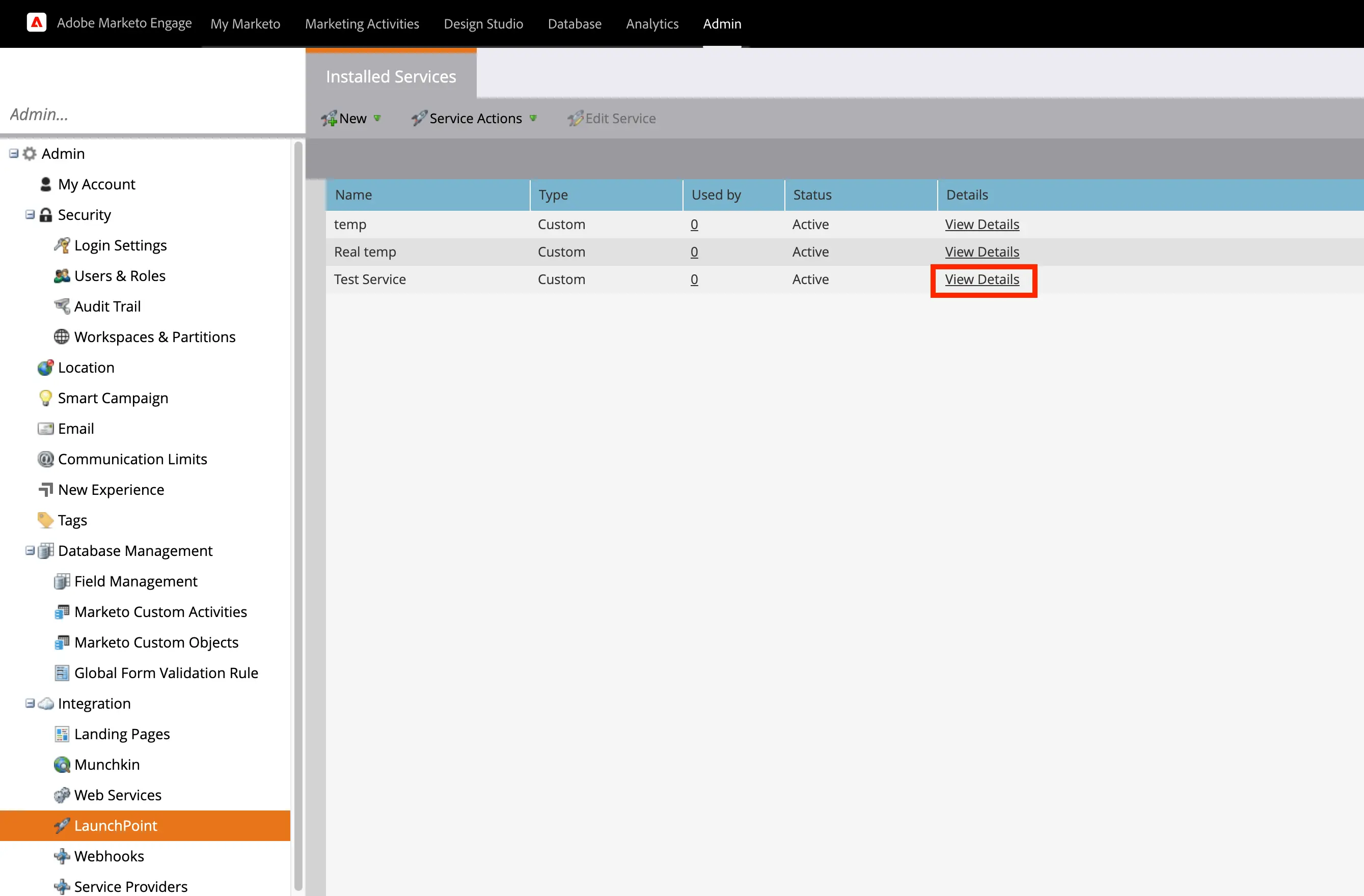Viewport: 1364px width, 896px height.
Task: Click Edit Service toolbar button
Action: [x=613, y=118]
